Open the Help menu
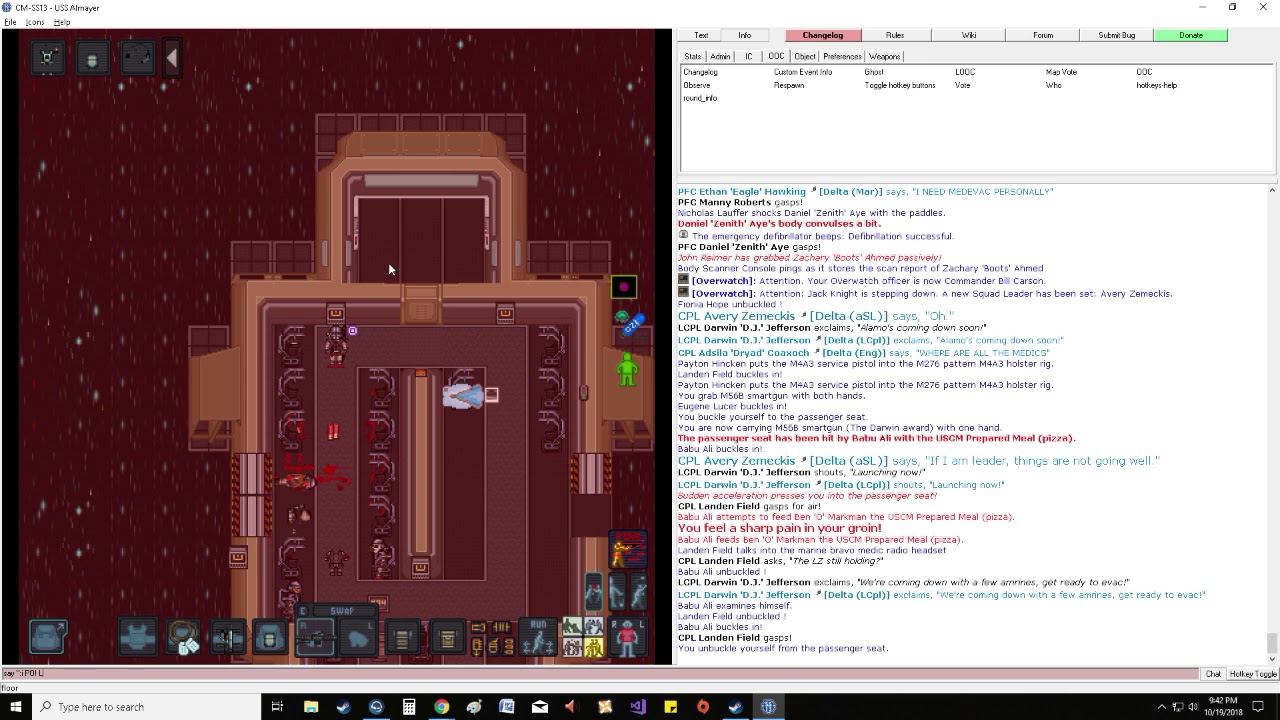Screen dimensions: 1280x720 point(62,22)
